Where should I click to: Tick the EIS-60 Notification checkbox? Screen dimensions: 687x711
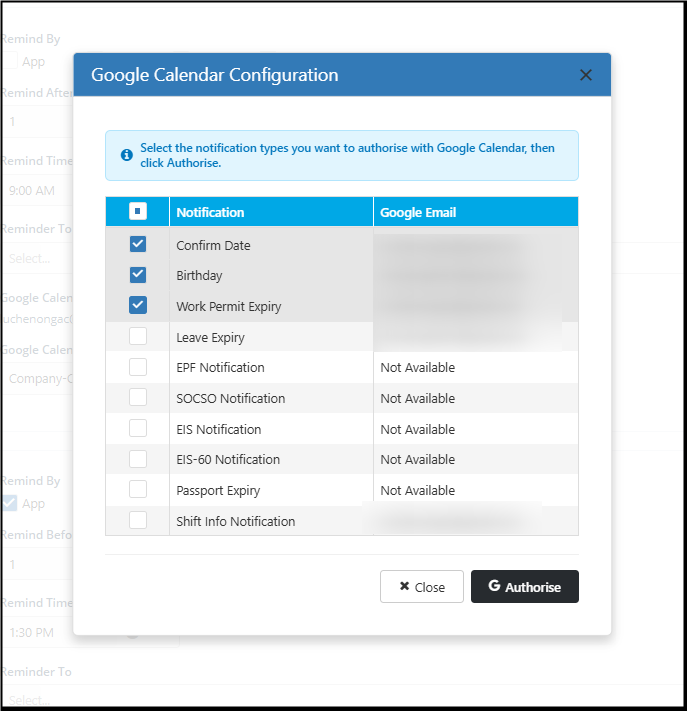pyautogui.click(x=137, y=459)
